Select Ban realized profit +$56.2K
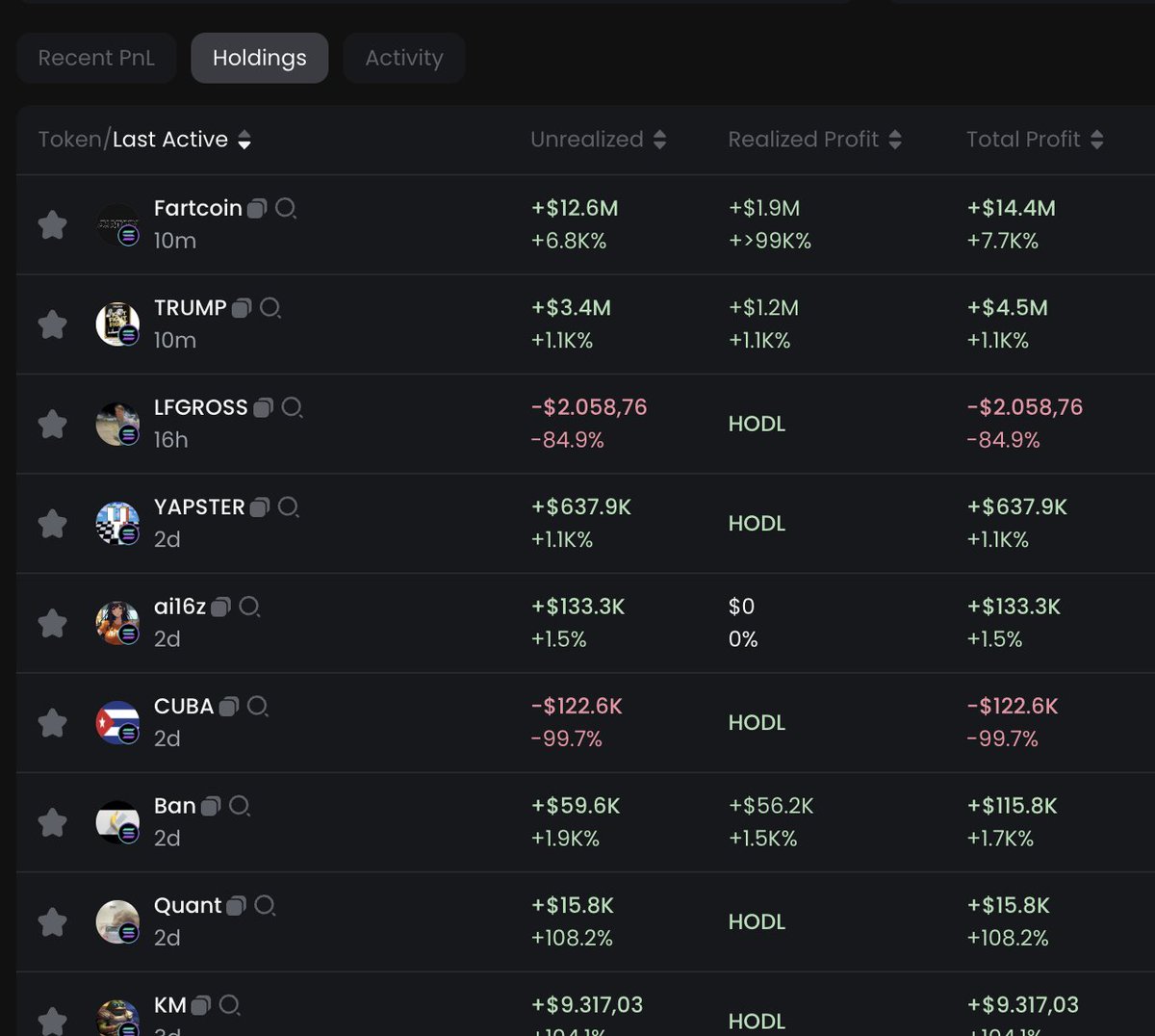Image resolution: width=1155 pixels, height=1036 pixels. click(x=771, y=806)
